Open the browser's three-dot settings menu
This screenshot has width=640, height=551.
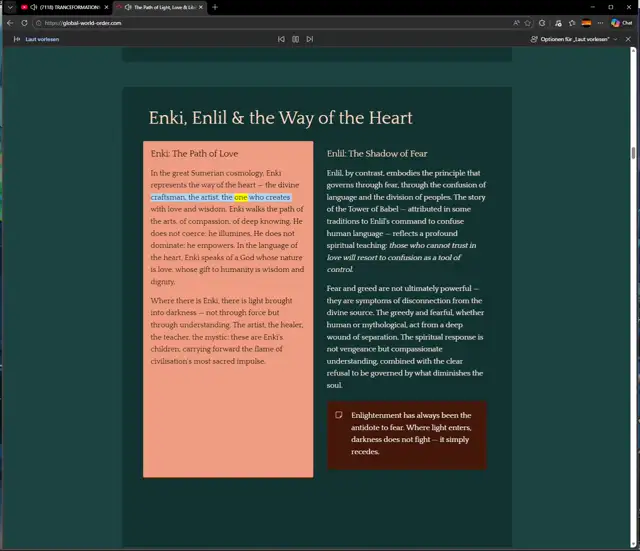(599, 22)
